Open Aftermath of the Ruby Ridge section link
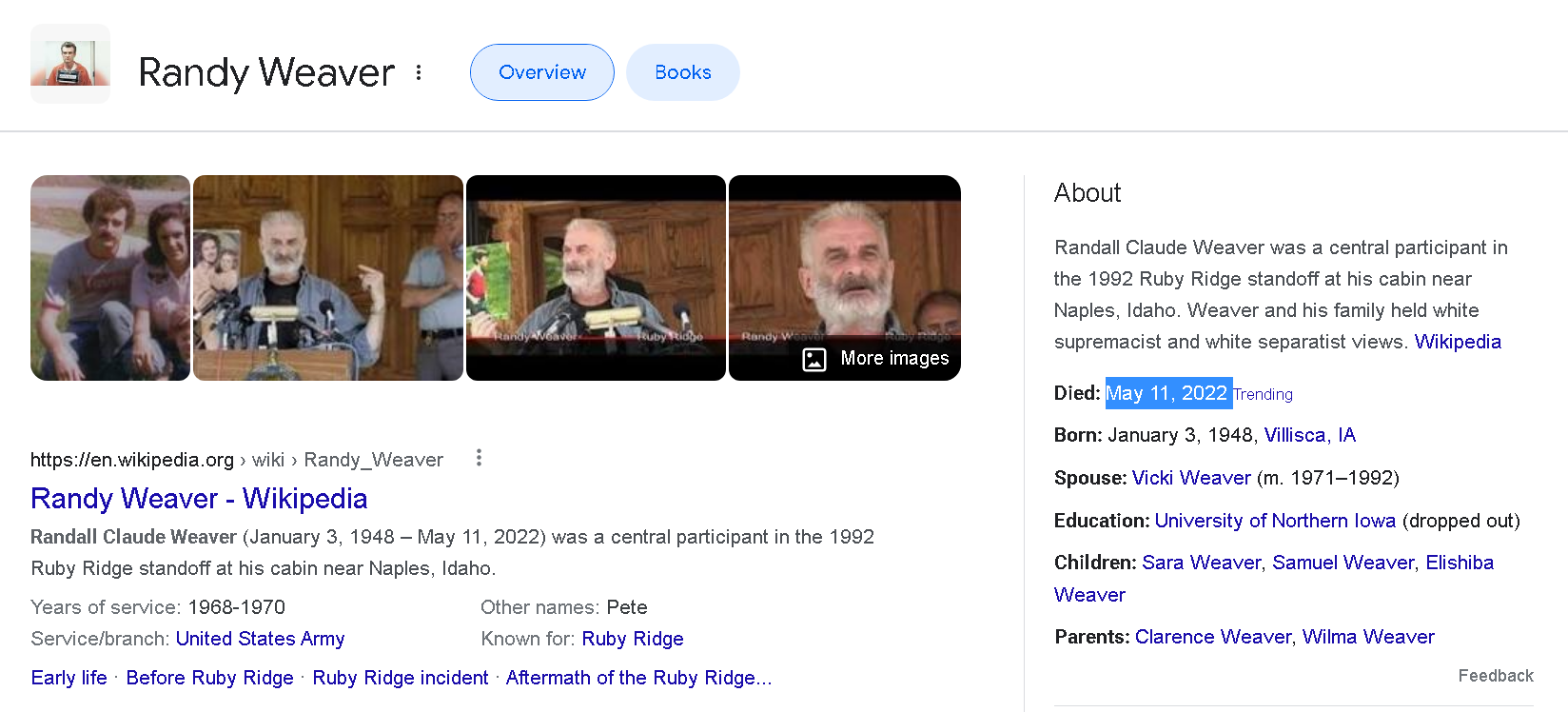The image size is (1568, 712). click(638, 678)
